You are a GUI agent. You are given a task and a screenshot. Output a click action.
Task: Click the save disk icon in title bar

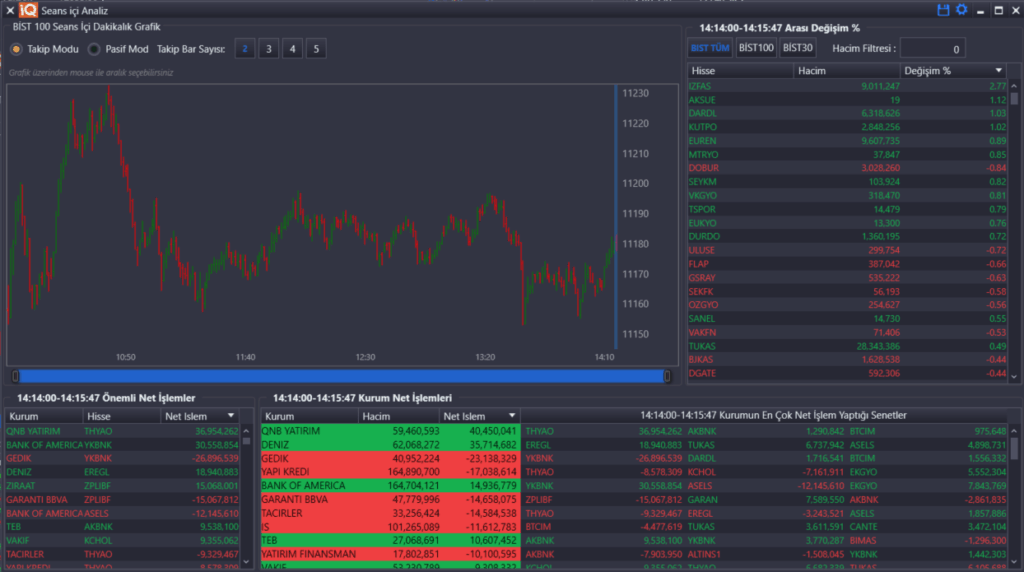click(x=943, y=10)
